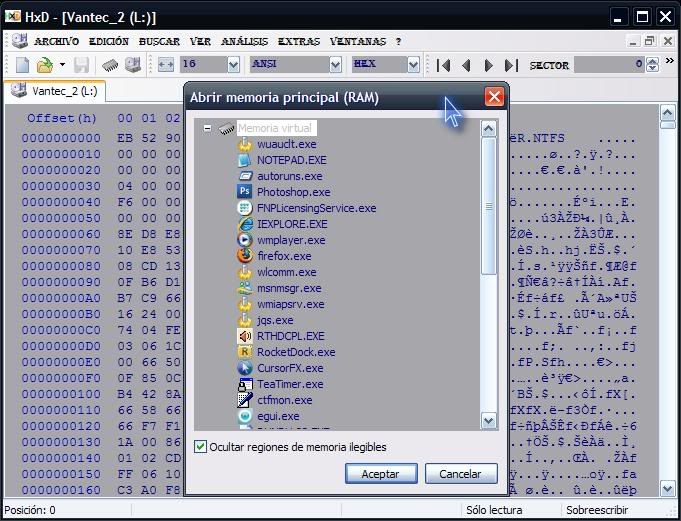Open the Extras menu

pyautogui.click(x=299, y=42)
